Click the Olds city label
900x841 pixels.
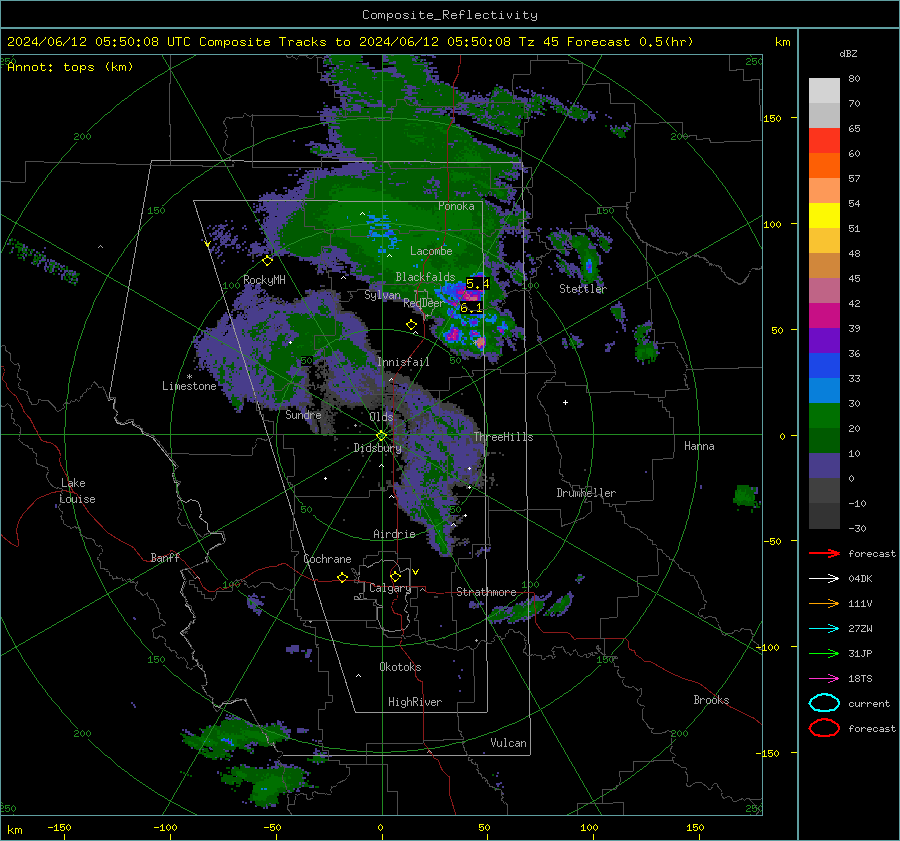click(x=381, y=417)
